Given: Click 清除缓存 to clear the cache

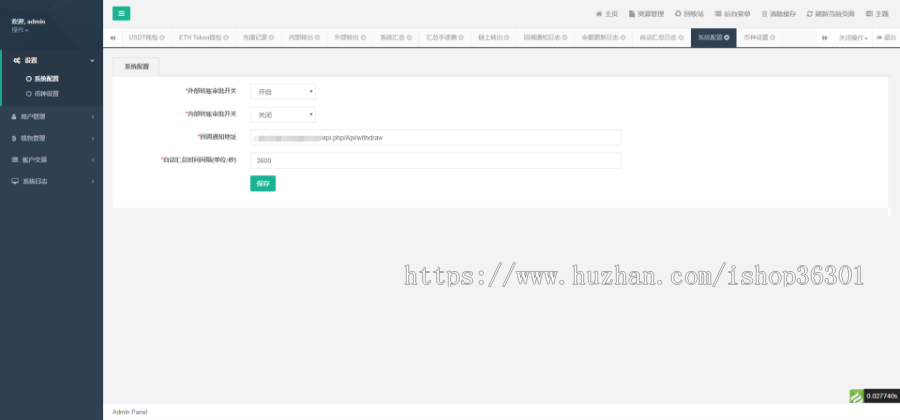Looking at the screenshot, I should pyautogui.click(x=779, y=14).
